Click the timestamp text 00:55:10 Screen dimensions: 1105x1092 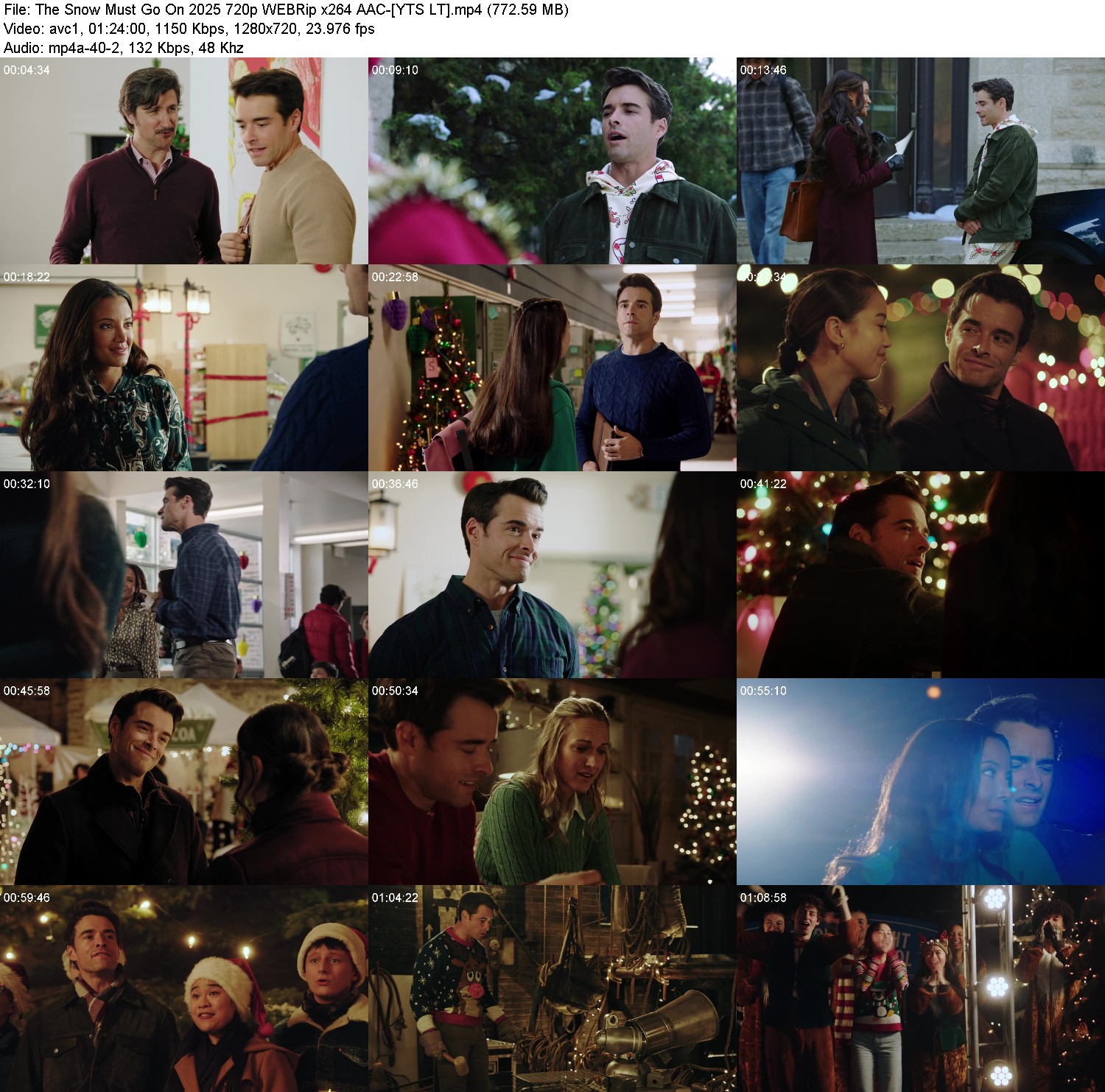point(763,691)
